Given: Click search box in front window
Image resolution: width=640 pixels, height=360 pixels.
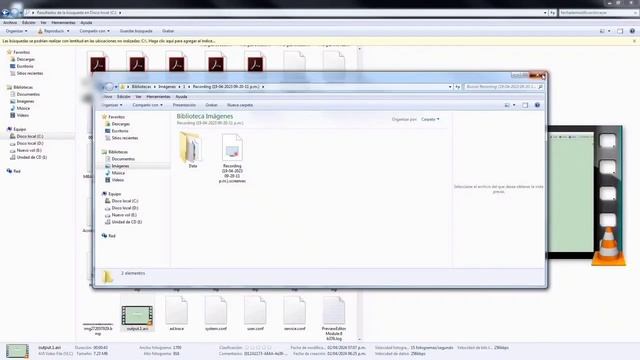Looking at the screenshot, I should (504, 87).
